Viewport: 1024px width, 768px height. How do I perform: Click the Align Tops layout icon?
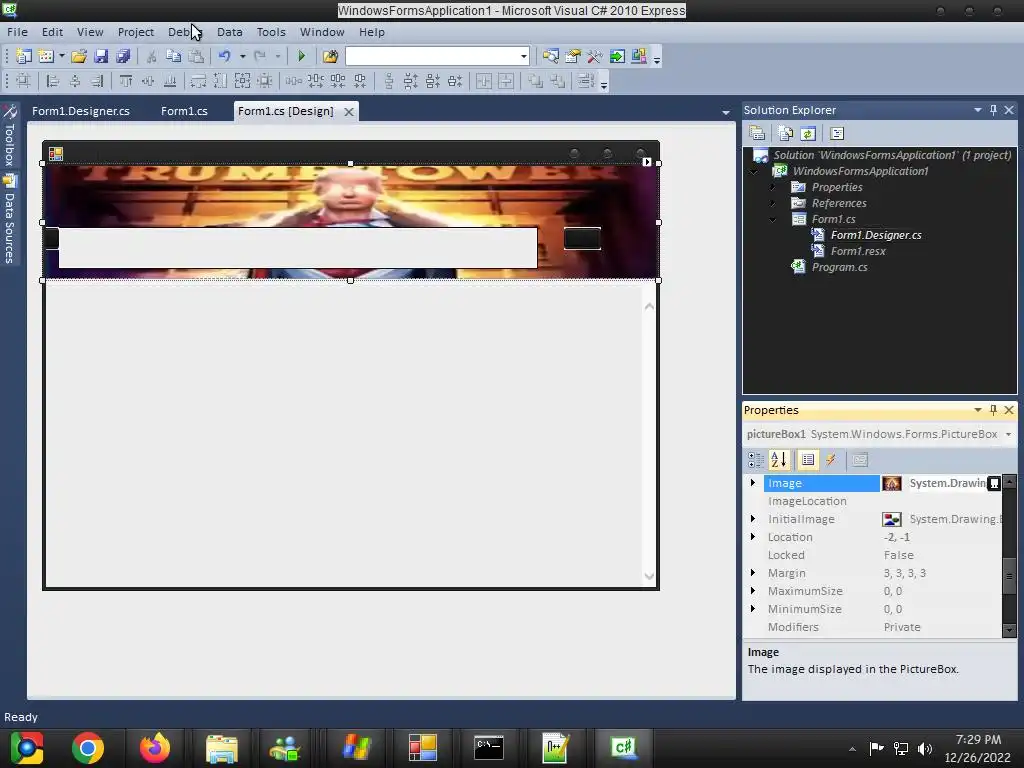(x=125, y=81)
